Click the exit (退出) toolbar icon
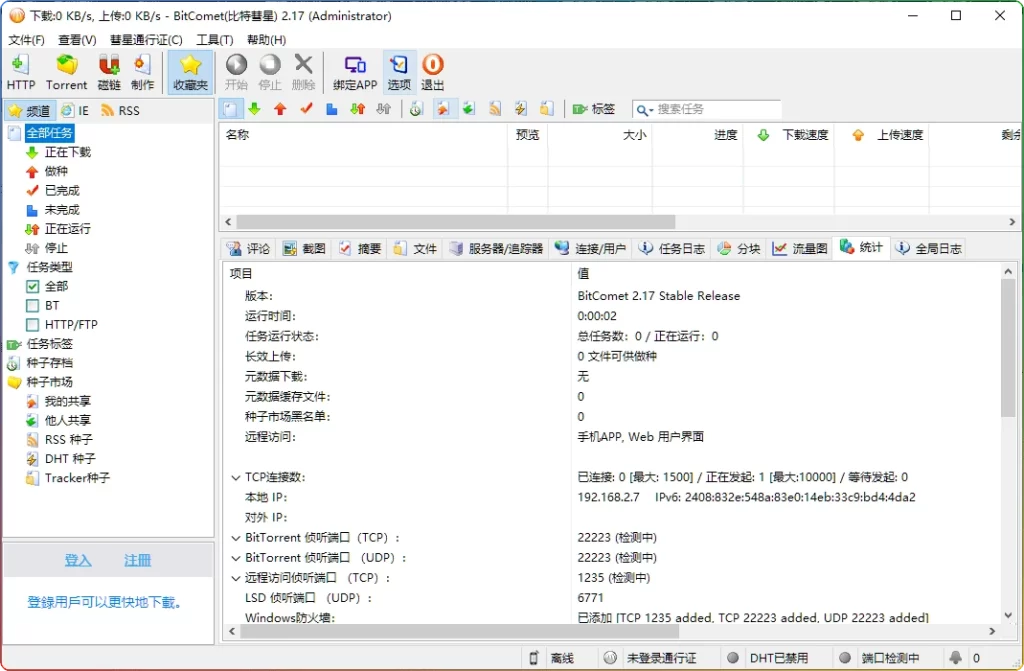Screen dimensions: 1024x671 [x=432, y=73]
